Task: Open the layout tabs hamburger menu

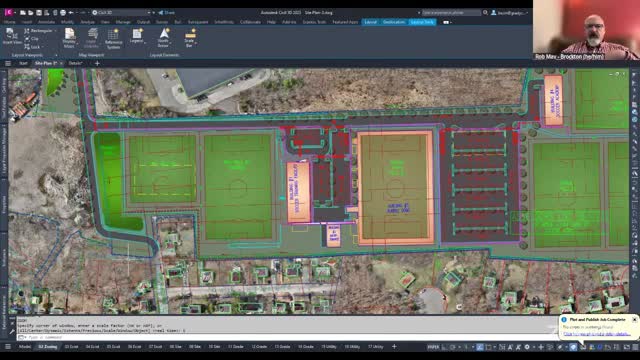Action: pyautogui.click(x=8, y=347)
